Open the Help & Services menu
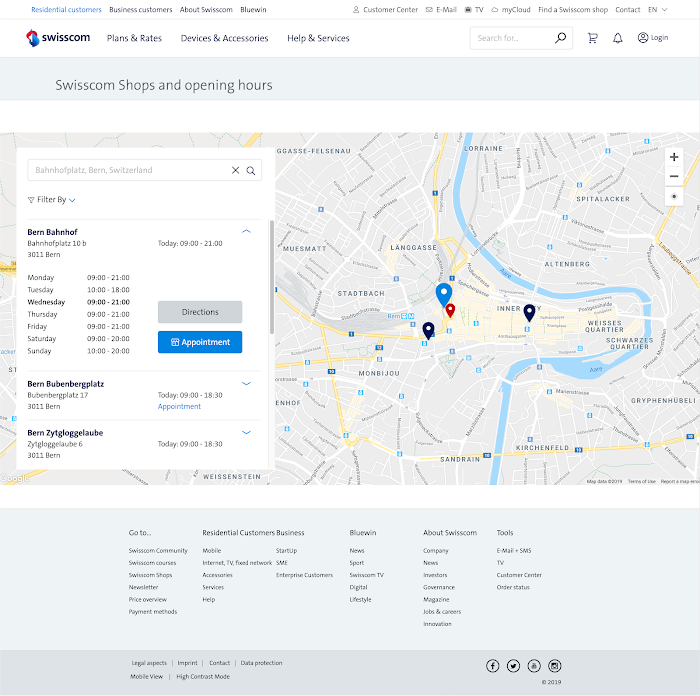Screen dimensions: 700x696 click(318, 38)
